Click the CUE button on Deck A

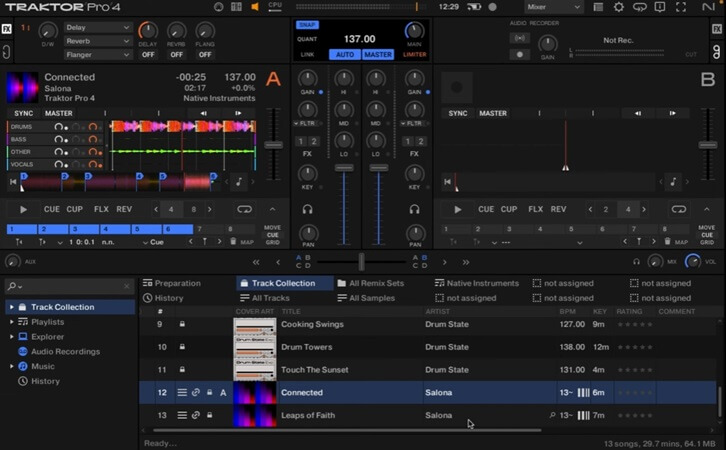(51, 209)
